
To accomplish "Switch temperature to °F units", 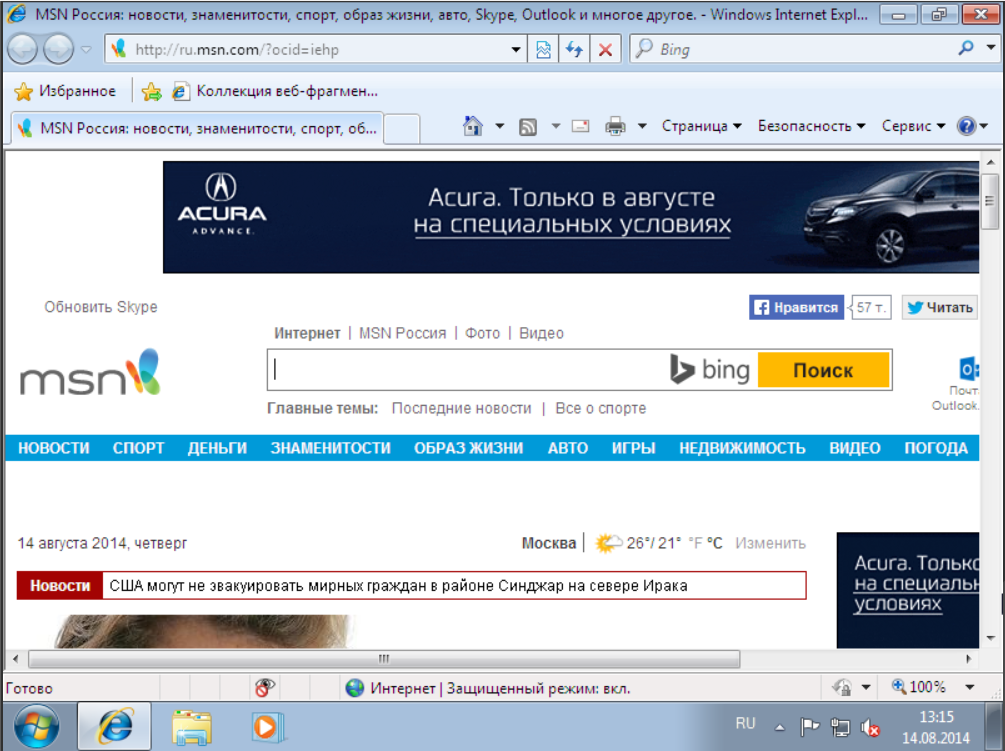I will pyautogui.click(x=695, y=543).
